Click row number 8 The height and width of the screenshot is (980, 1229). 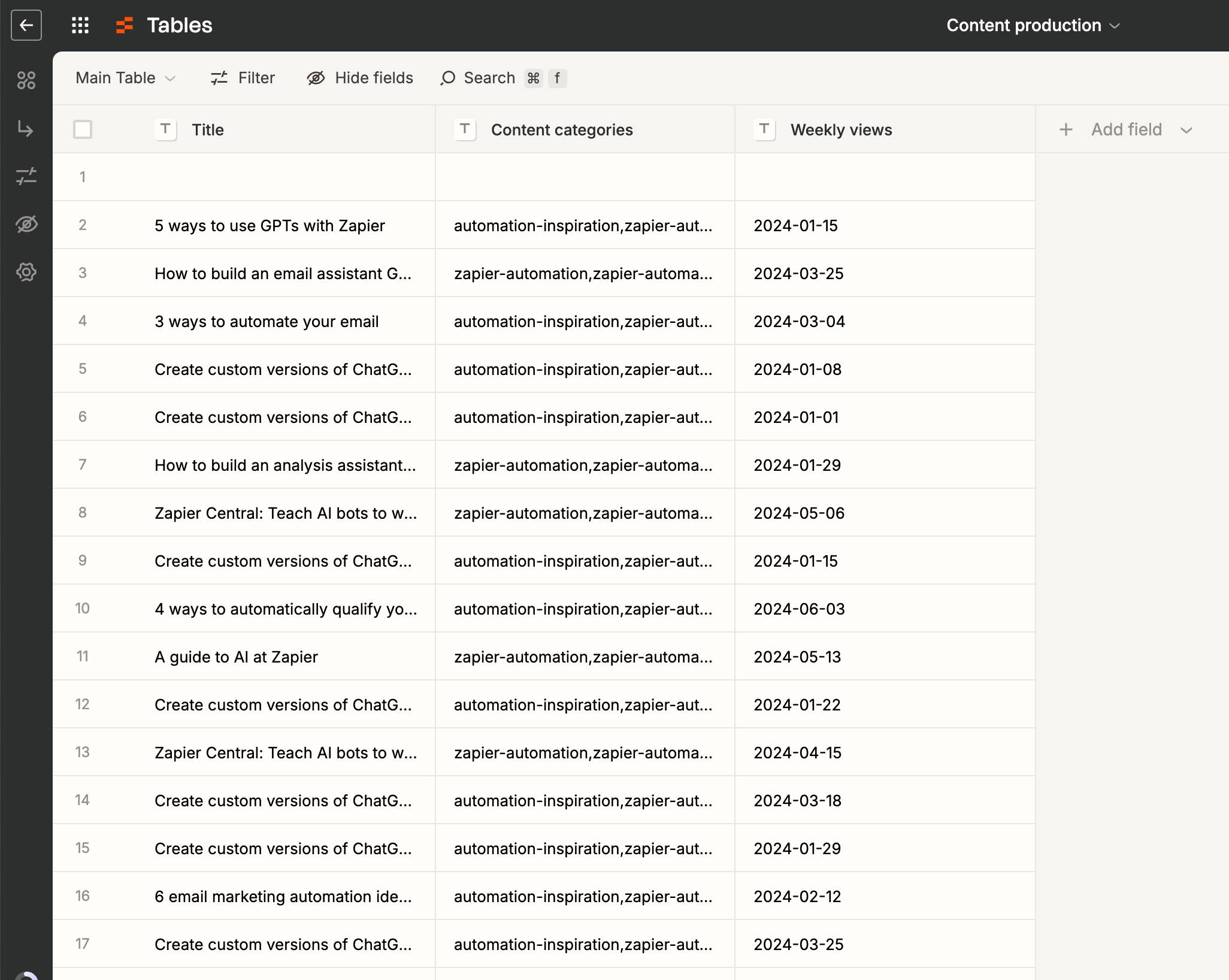[x=83, y=512]
